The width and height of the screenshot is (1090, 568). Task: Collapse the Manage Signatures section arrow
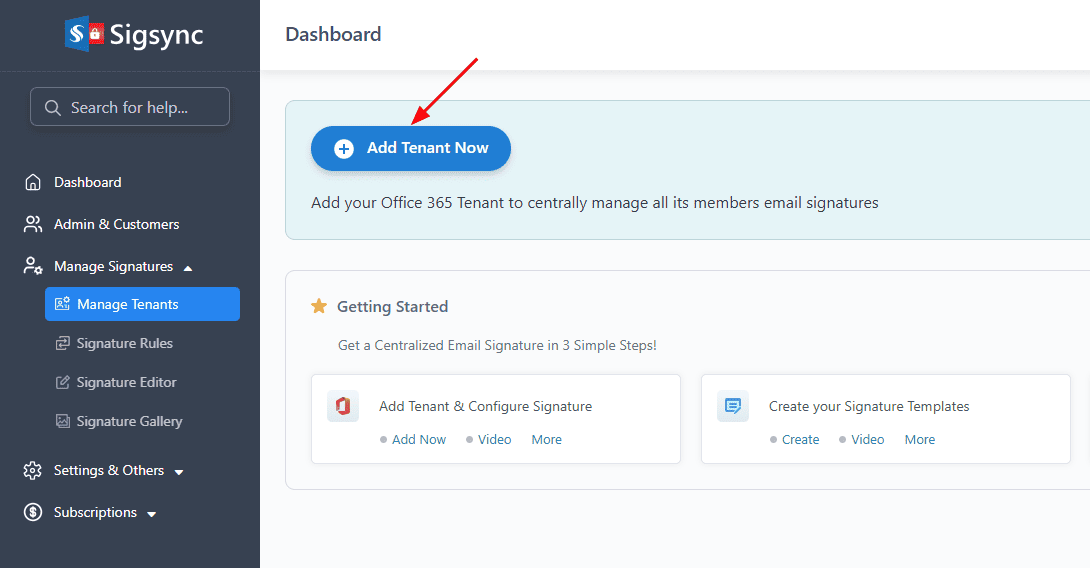[x=188, y=267]
